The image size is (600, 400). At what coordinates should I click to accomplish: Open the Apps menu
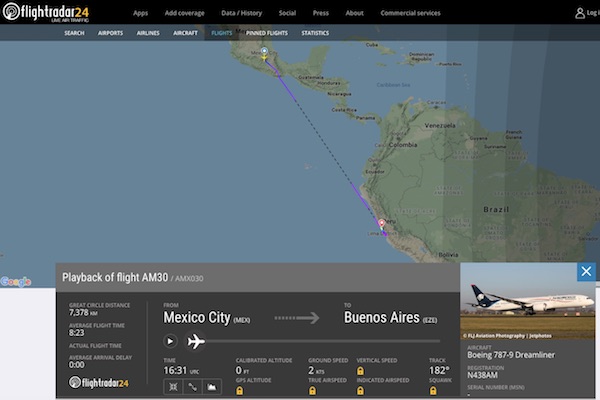(x=140, y=13)
